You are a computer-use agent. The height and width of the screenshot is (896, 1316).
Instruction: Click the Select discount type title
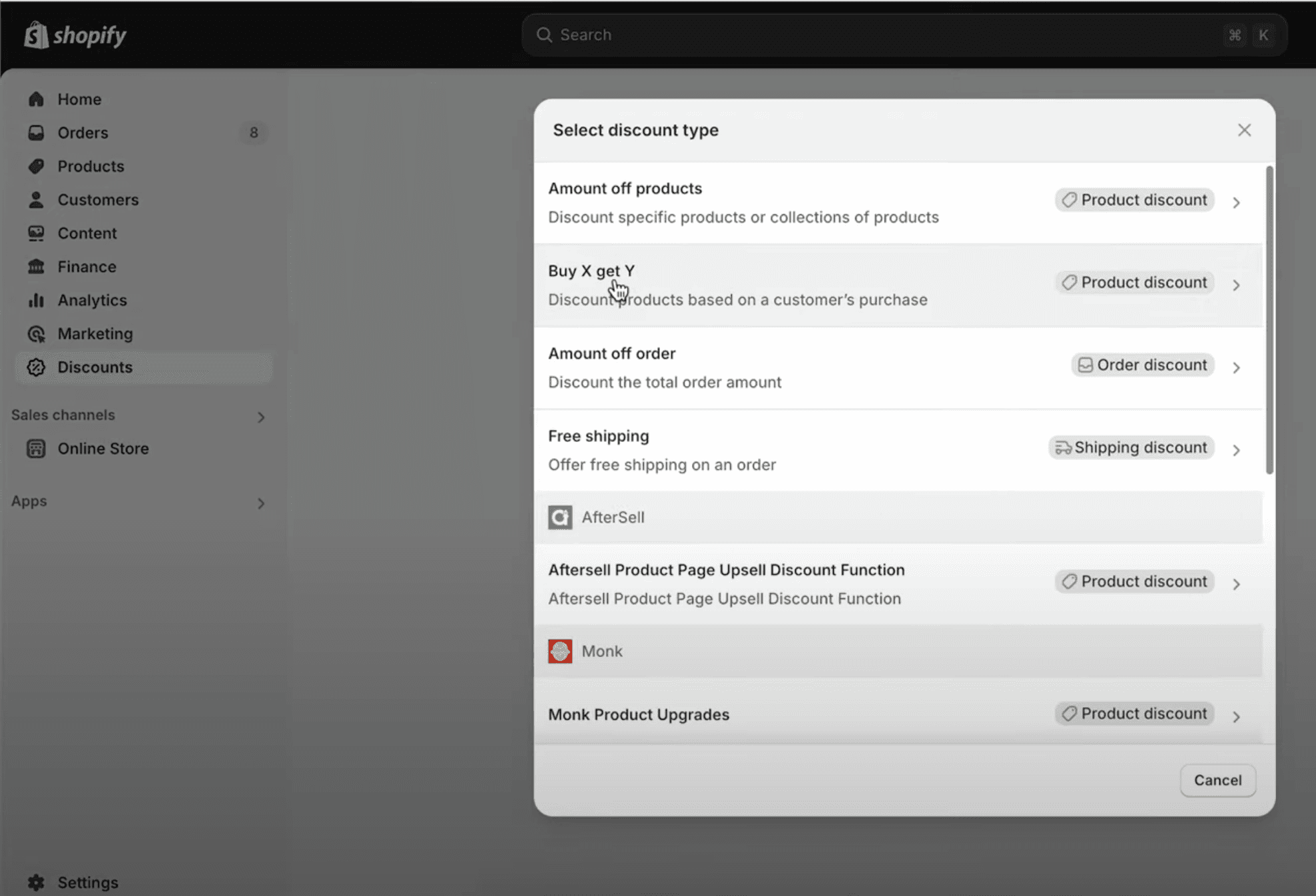635,130
